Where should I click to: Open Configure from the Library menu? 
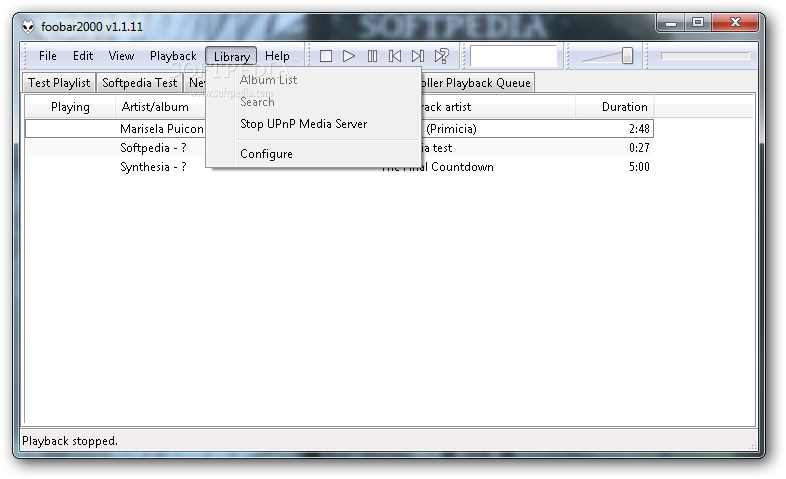coord(266,154)
